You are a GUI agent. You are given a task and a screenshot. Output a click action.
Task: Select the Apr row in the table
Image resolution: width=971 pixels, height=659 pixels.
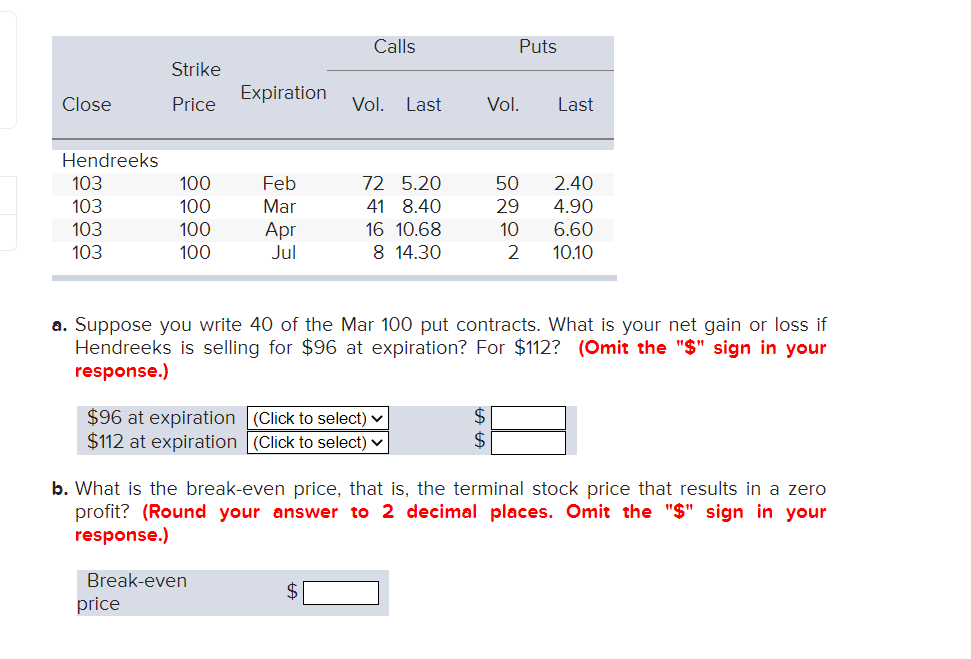tap(280, 229)
